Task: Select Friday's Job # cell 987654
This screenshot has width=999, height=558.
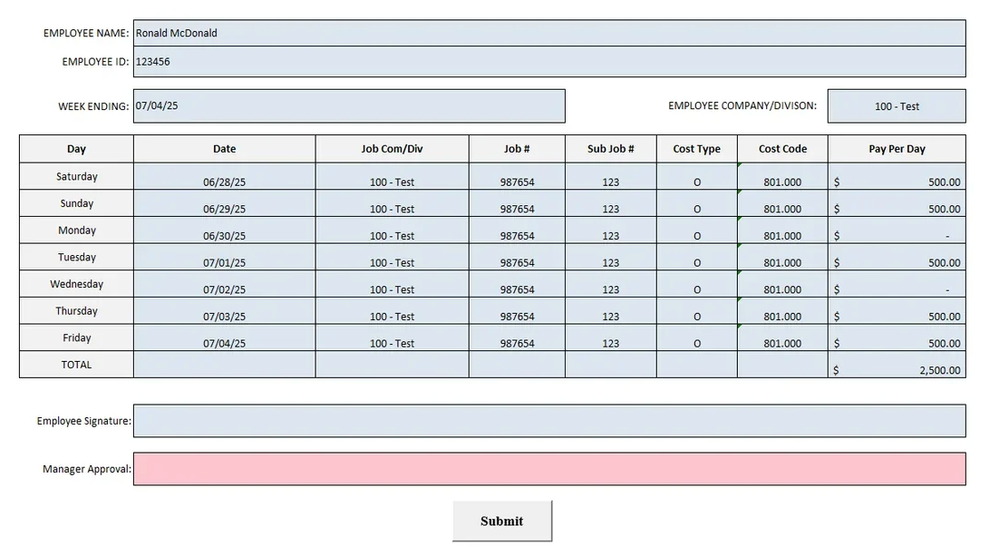Action: coord(517,338)
